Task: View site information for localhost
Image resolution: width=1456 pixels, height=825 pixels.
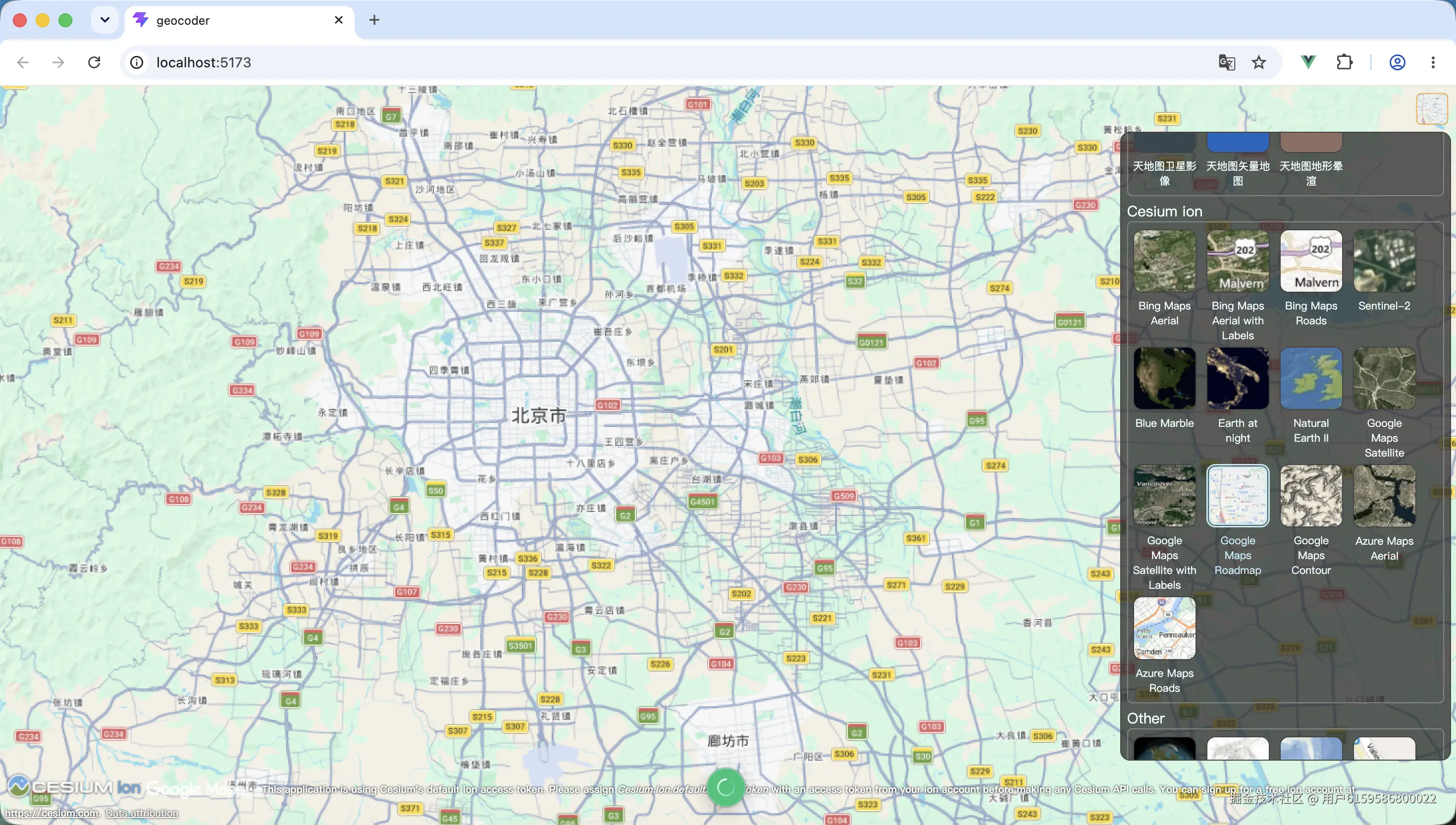Action: pos(137,62)
